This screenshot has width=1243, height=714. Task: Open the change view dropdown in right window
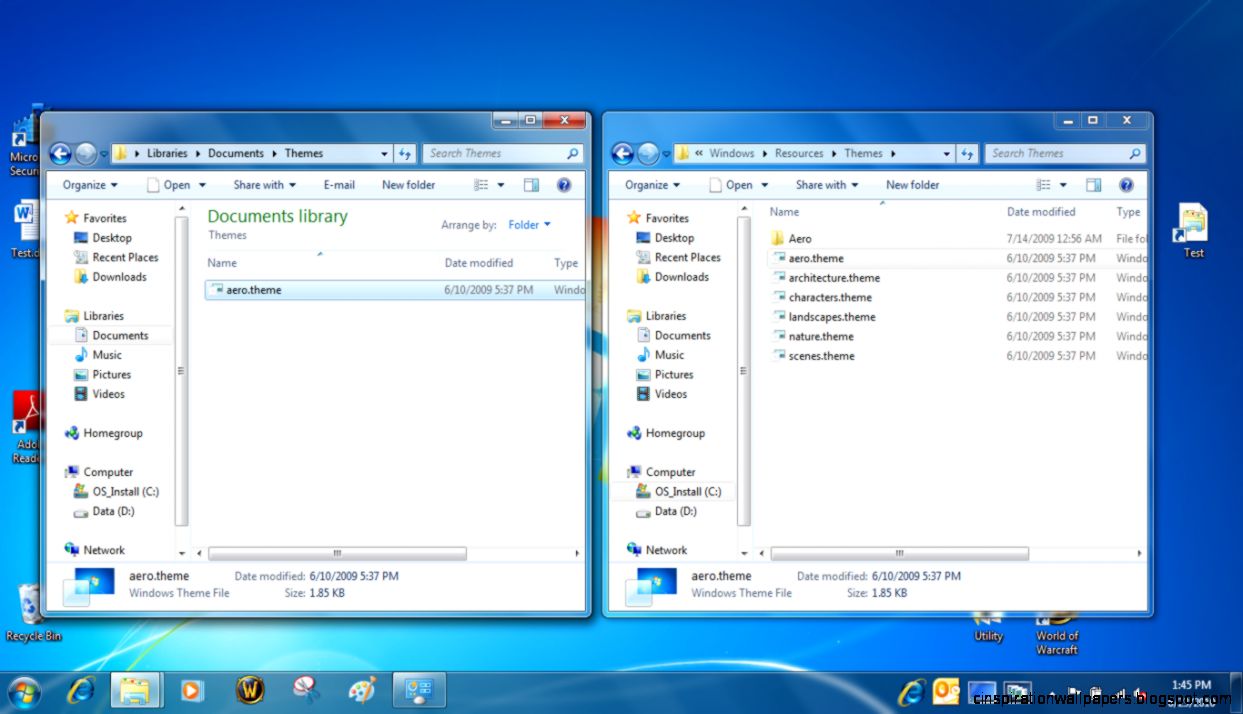tap(1063, 184)
